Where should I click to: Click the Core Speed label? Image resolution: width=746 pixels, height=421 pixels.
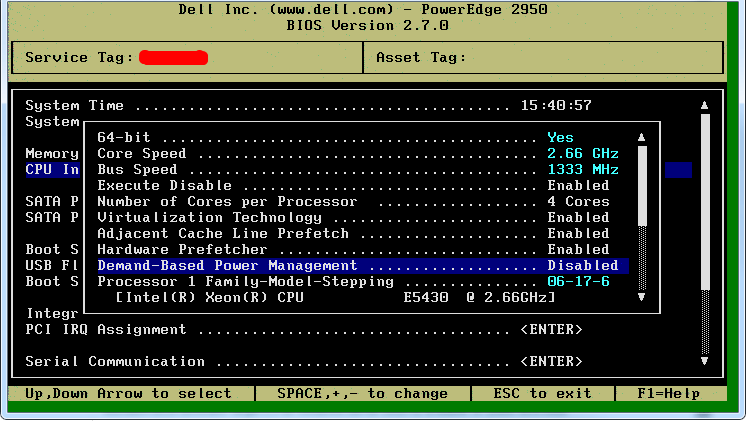point(142,154)
